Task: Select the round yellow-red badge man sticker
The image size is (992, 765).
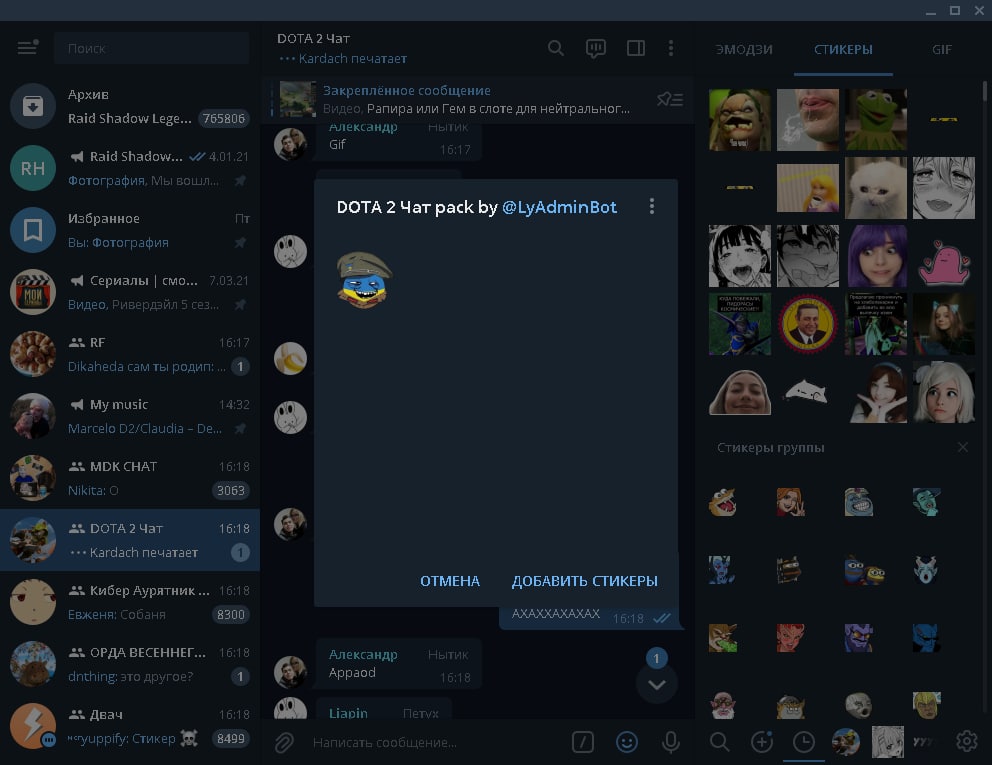Action: tap(807, 324)
